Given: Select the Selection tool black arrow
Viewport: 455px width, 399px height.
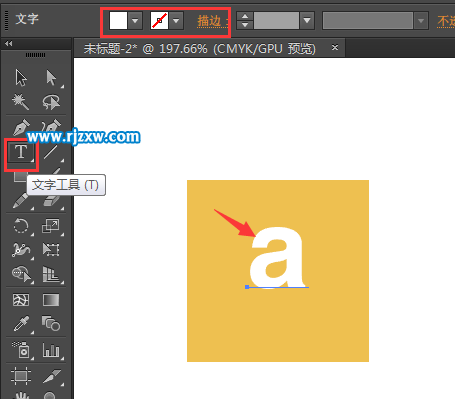Looking at the screenshot, I should click(21, 78).
